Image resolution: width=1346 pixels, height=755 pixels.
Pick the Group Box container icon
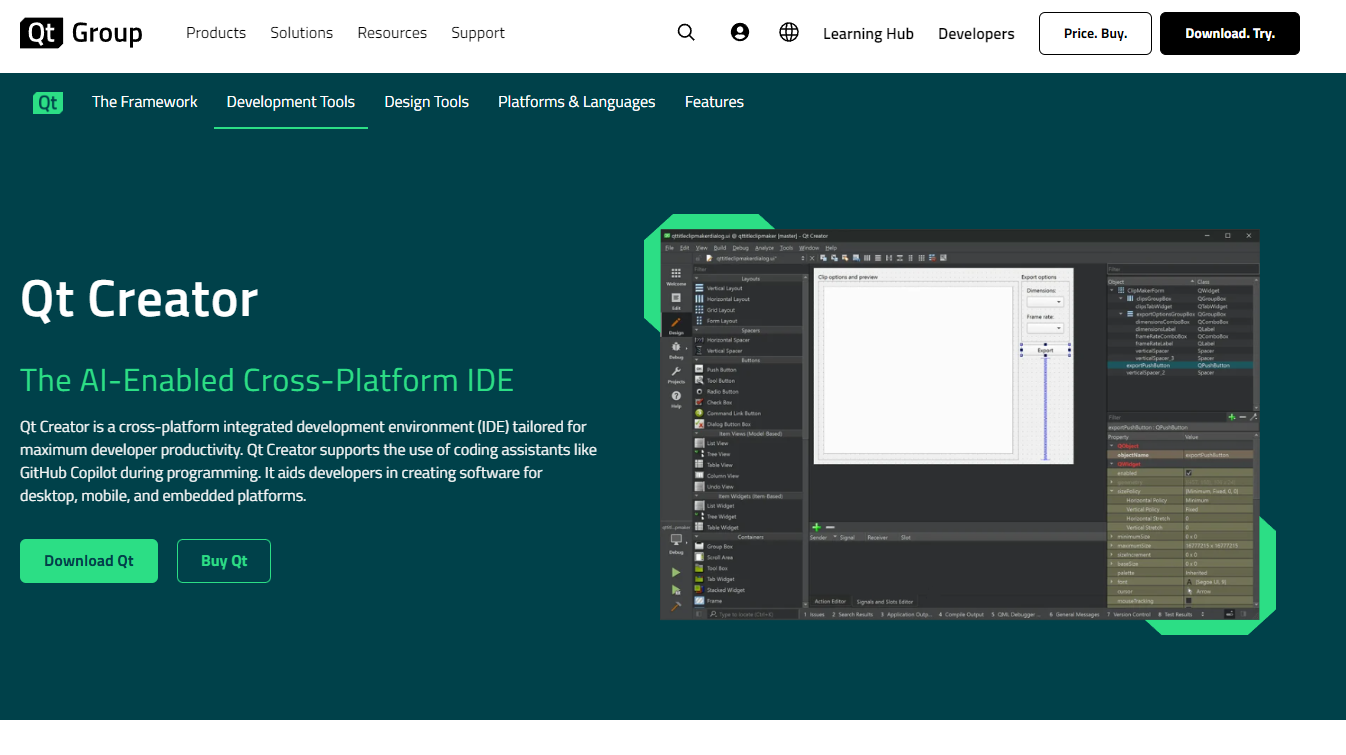(x=700, y=547)
